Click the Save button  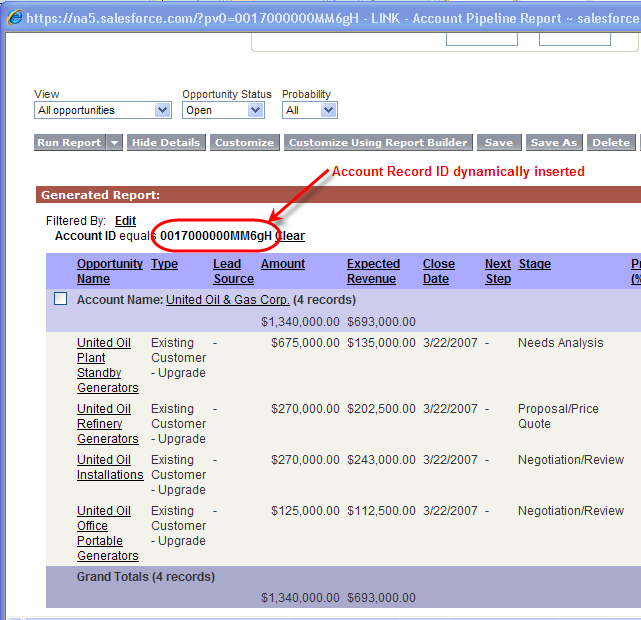coord(499,143)
